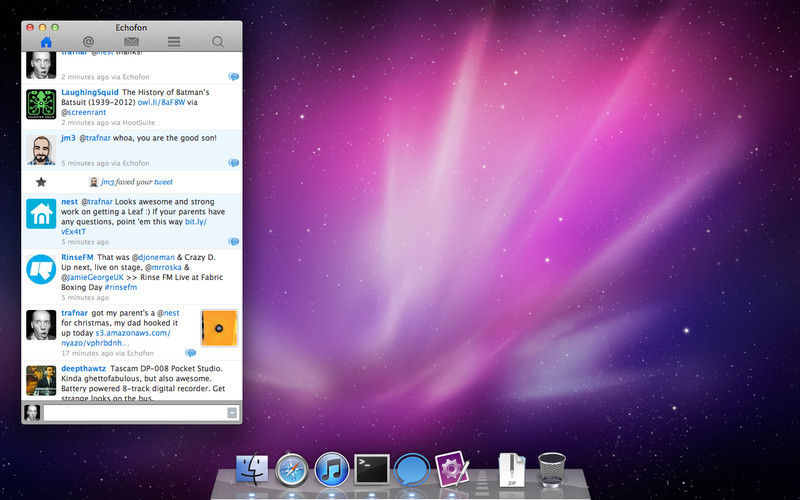The width and height of the screenshot is (800, 500).
Task: Click the nest house avatar icon
Action: click(x=41, y=214)
